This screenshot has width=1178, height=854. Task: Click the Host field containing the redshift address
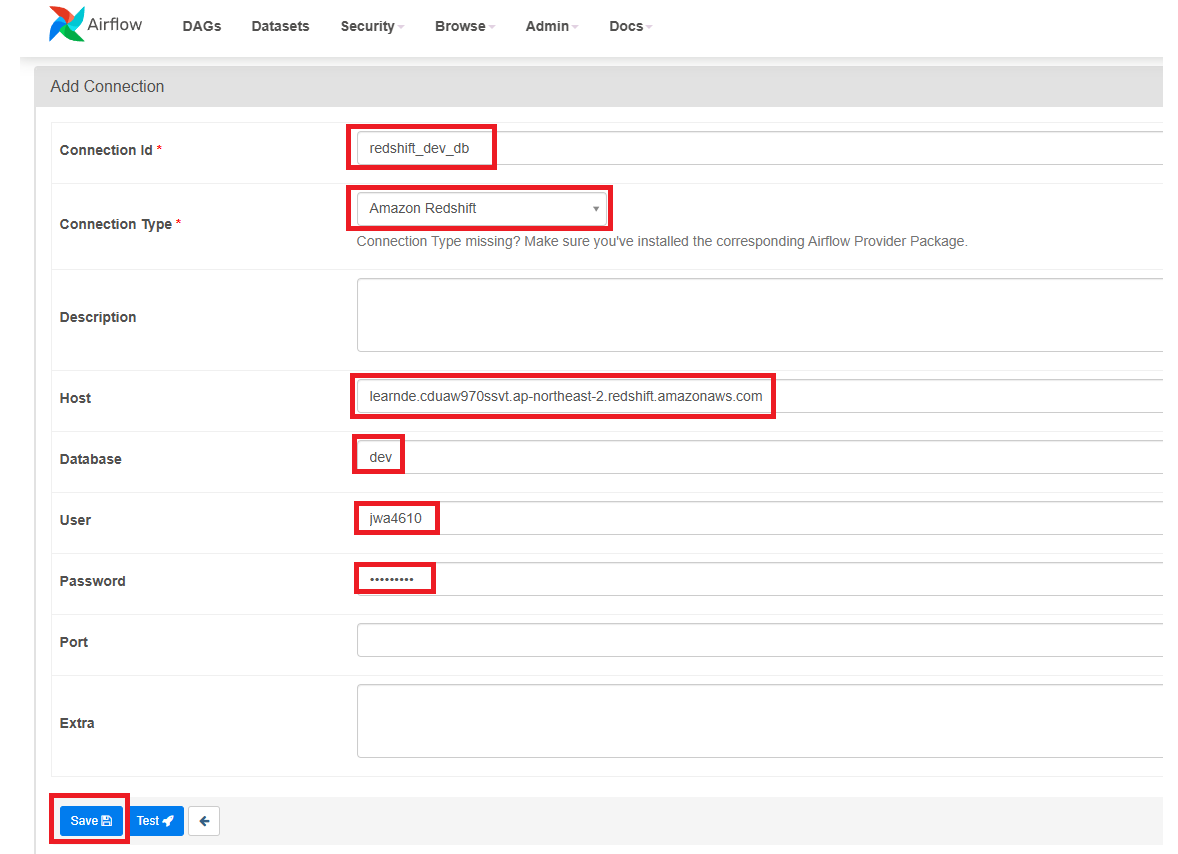coord(760,396)
